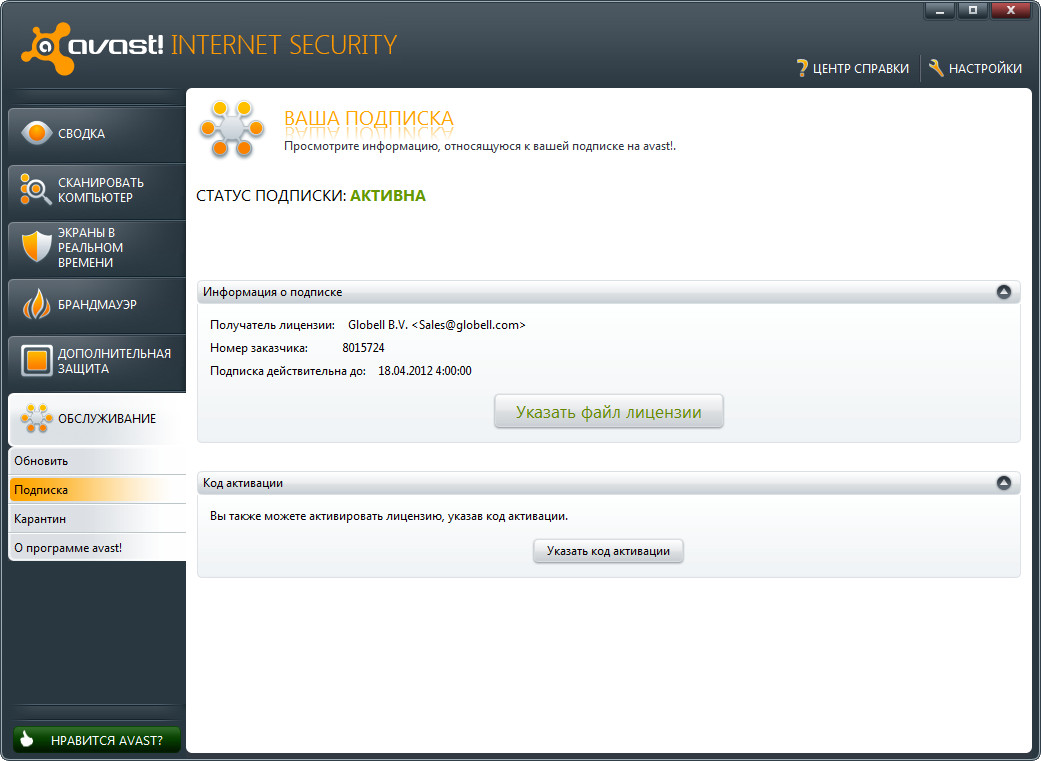This screenshot has width=1041, height=761.
Task: Click the shield real-time screens icon
Action: [x=37, y=246]
